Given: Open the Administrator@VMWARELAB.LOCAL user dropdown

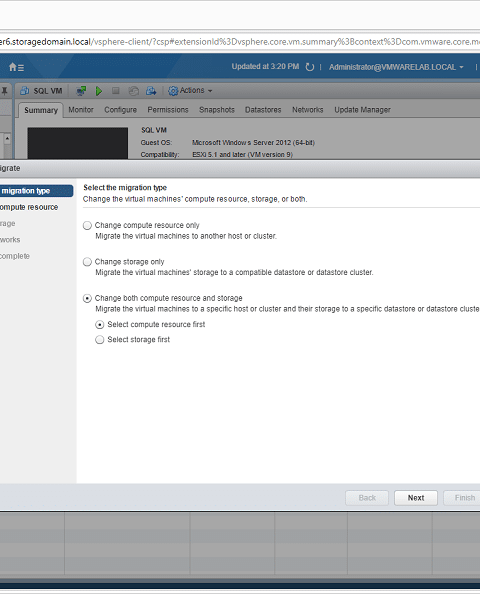Looking at the screenshot, I should tap(396, 67).
